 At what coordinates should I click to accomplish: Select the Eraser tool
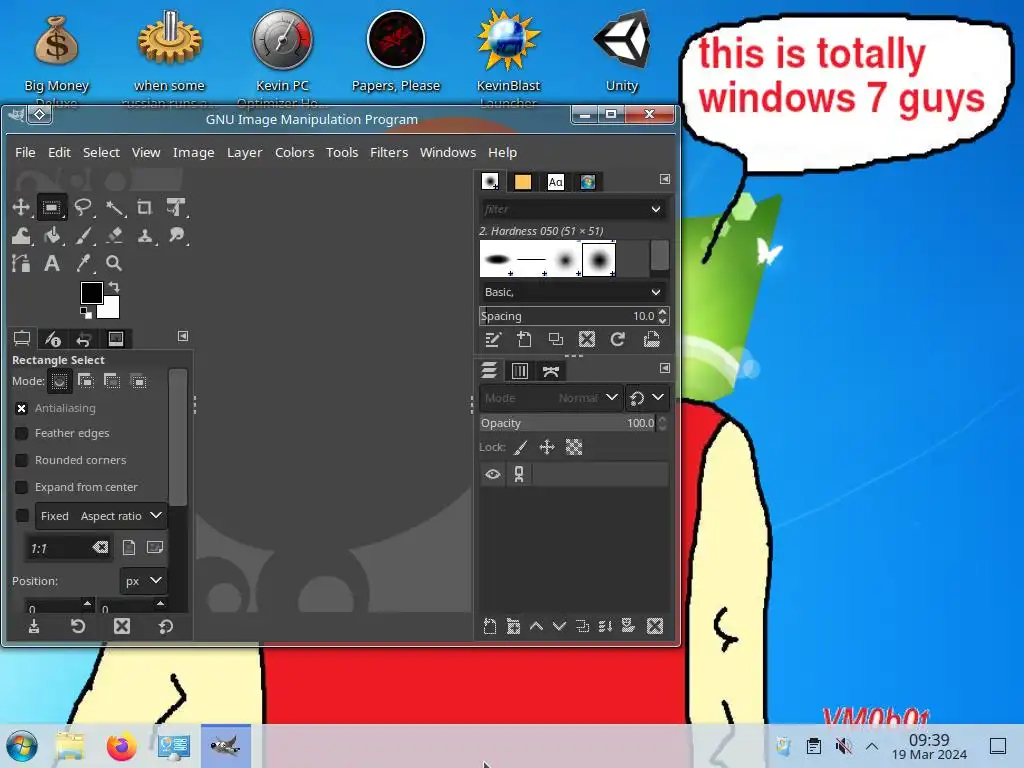tap(114, 236)
